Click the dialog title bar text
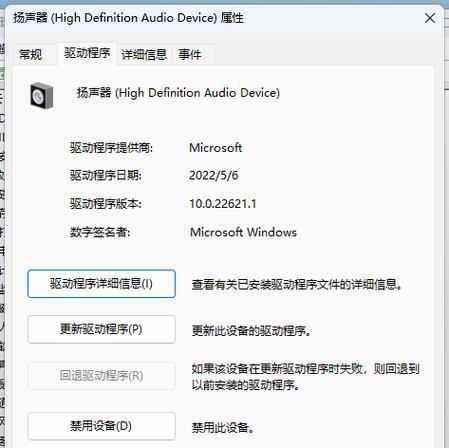 coord(128,18)
